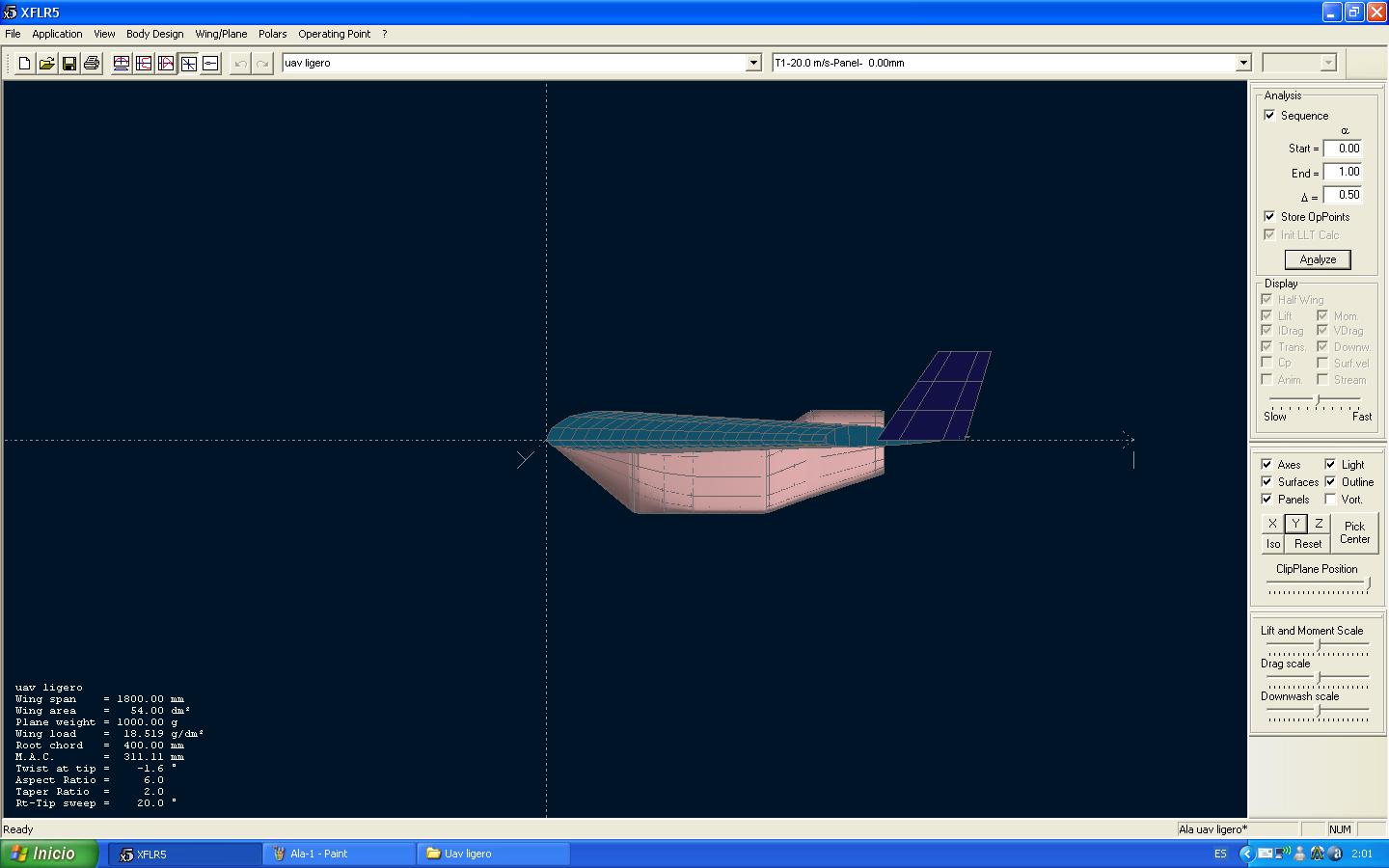Click the last view icon before Undo
Viewport: 1389px width, 868px height.
point(210,64)
